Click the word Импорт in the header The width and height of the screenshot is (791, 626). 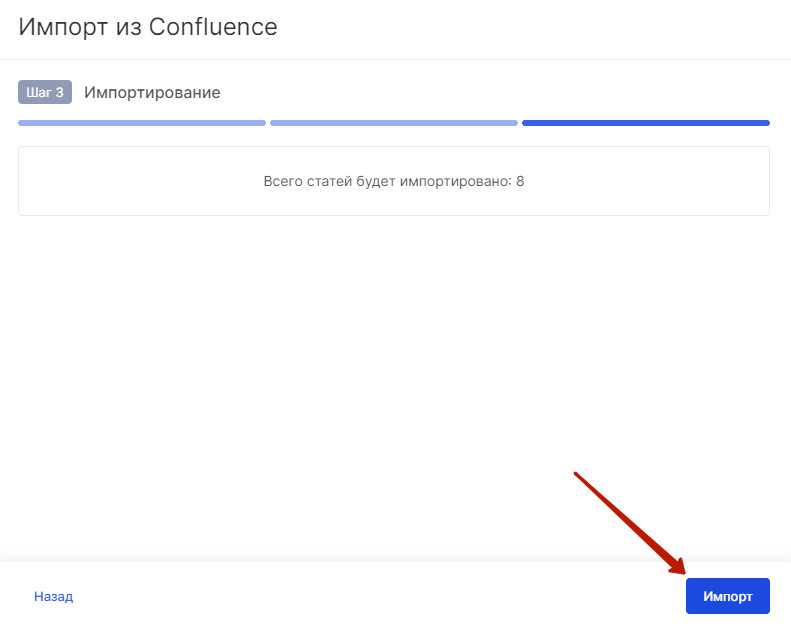click(x=63, y=27)
